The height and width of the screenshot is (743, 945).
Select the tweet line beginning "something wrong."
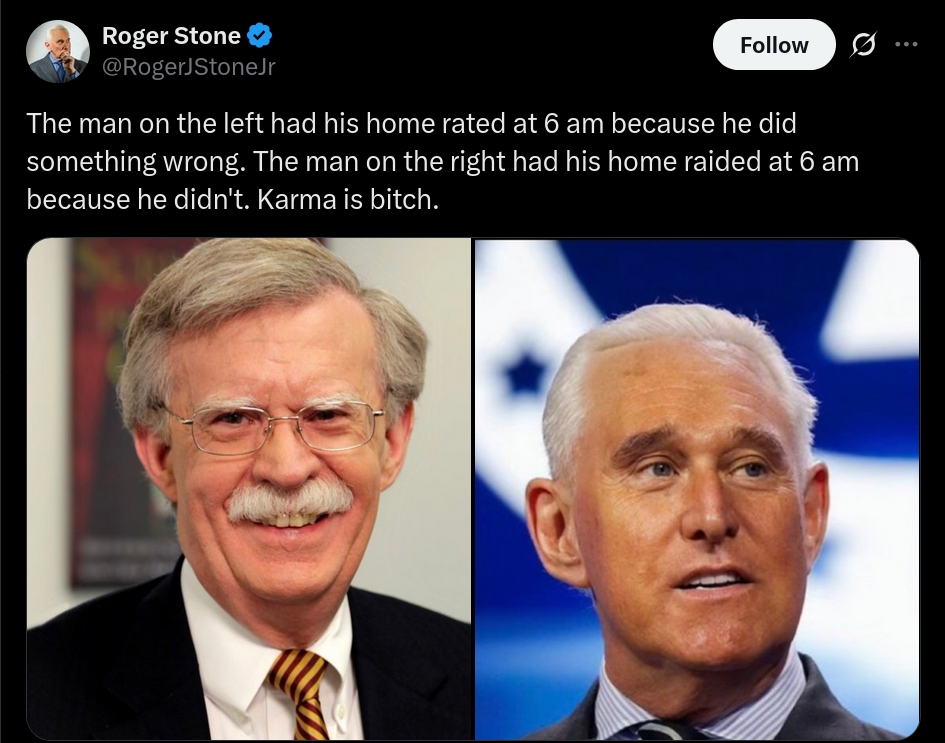click(x=442, y=162)
